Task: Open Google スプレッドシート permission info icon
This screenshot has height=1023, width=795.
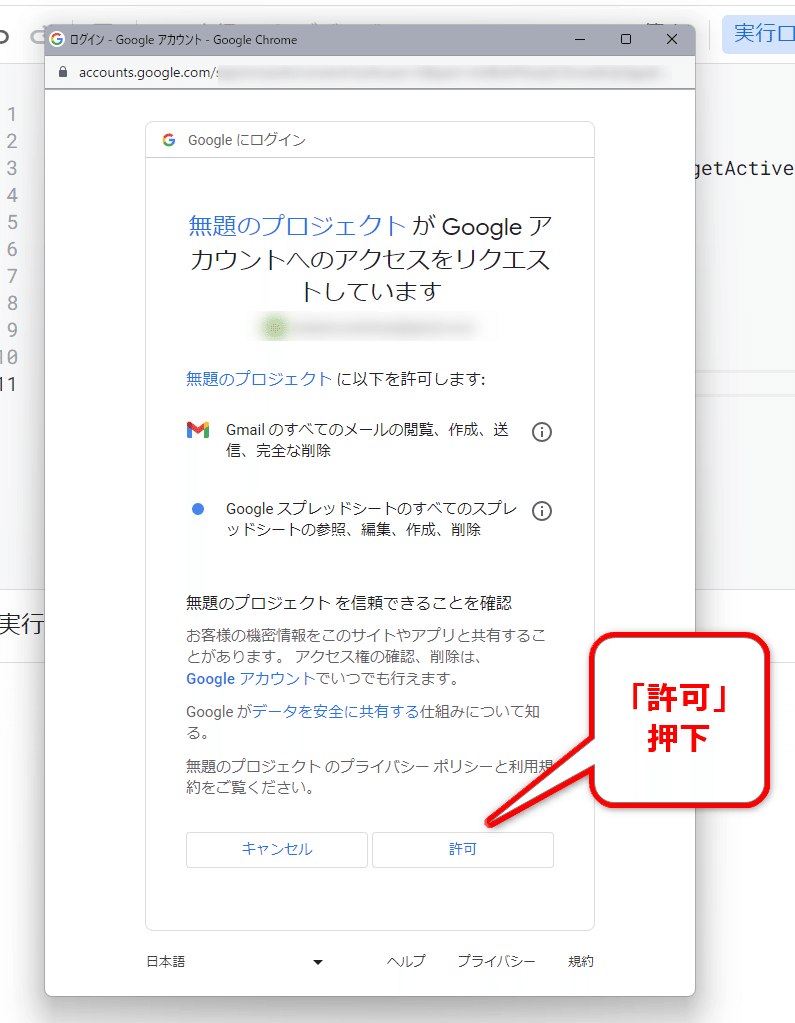Action: click(x=541, y=511)
